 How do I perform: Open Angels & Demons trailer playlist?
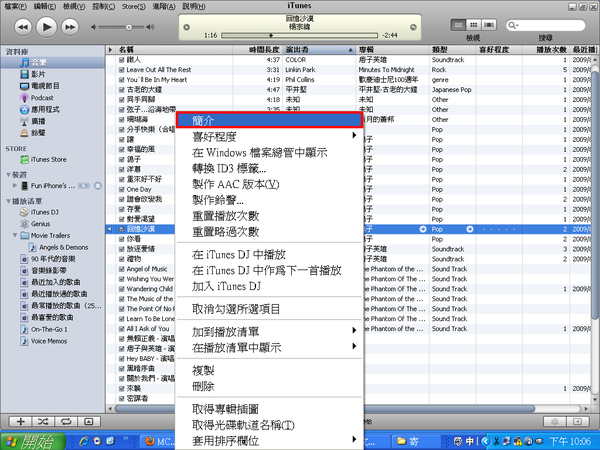pos(64,248)
